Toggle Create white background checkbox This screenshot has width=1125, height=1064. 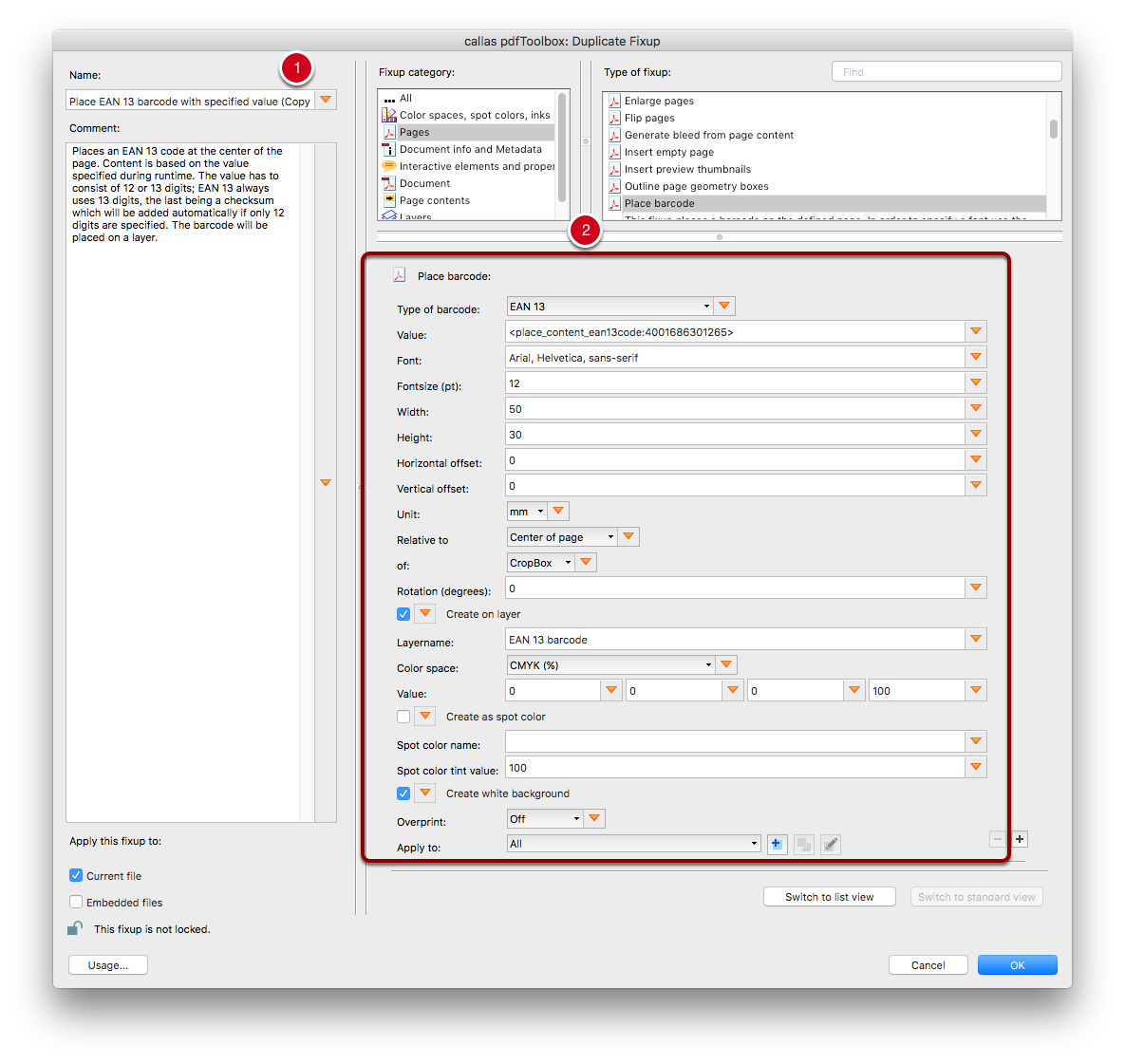tap(403, 793)
